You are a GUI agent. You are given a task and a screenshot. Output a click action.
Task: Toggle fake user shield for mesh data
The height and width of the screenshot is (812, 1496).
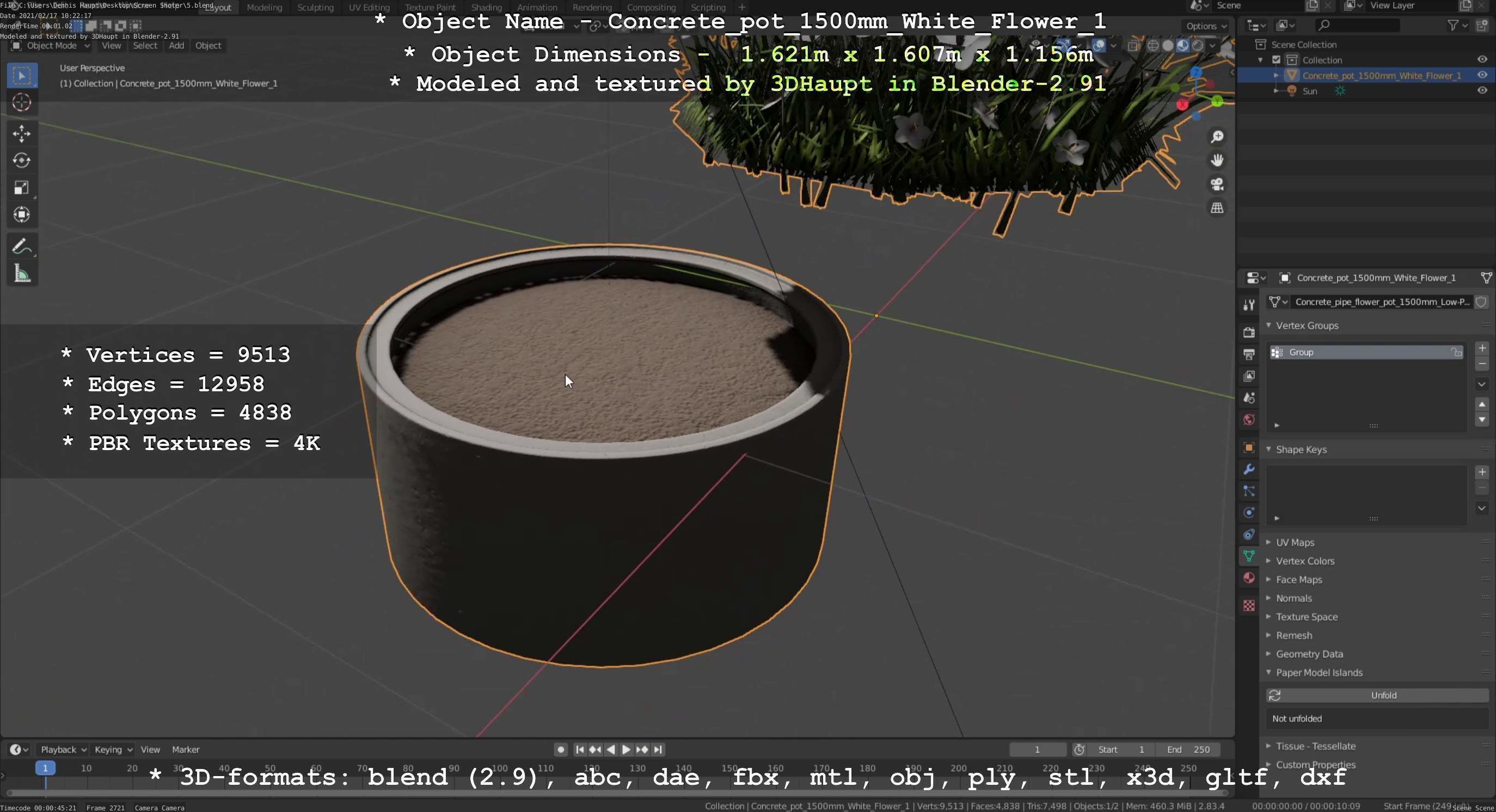1481,302
